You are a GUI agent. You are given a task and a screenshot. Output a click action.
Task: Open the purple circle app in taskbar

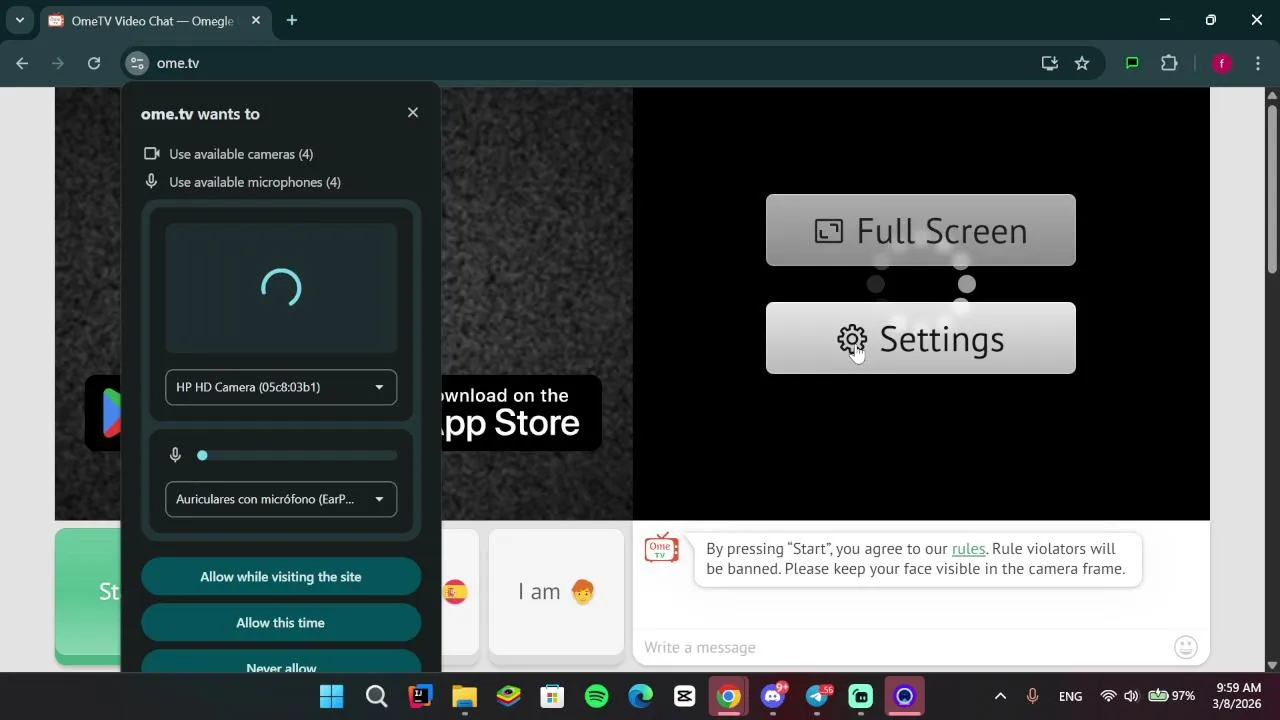[x=905, y=696]
